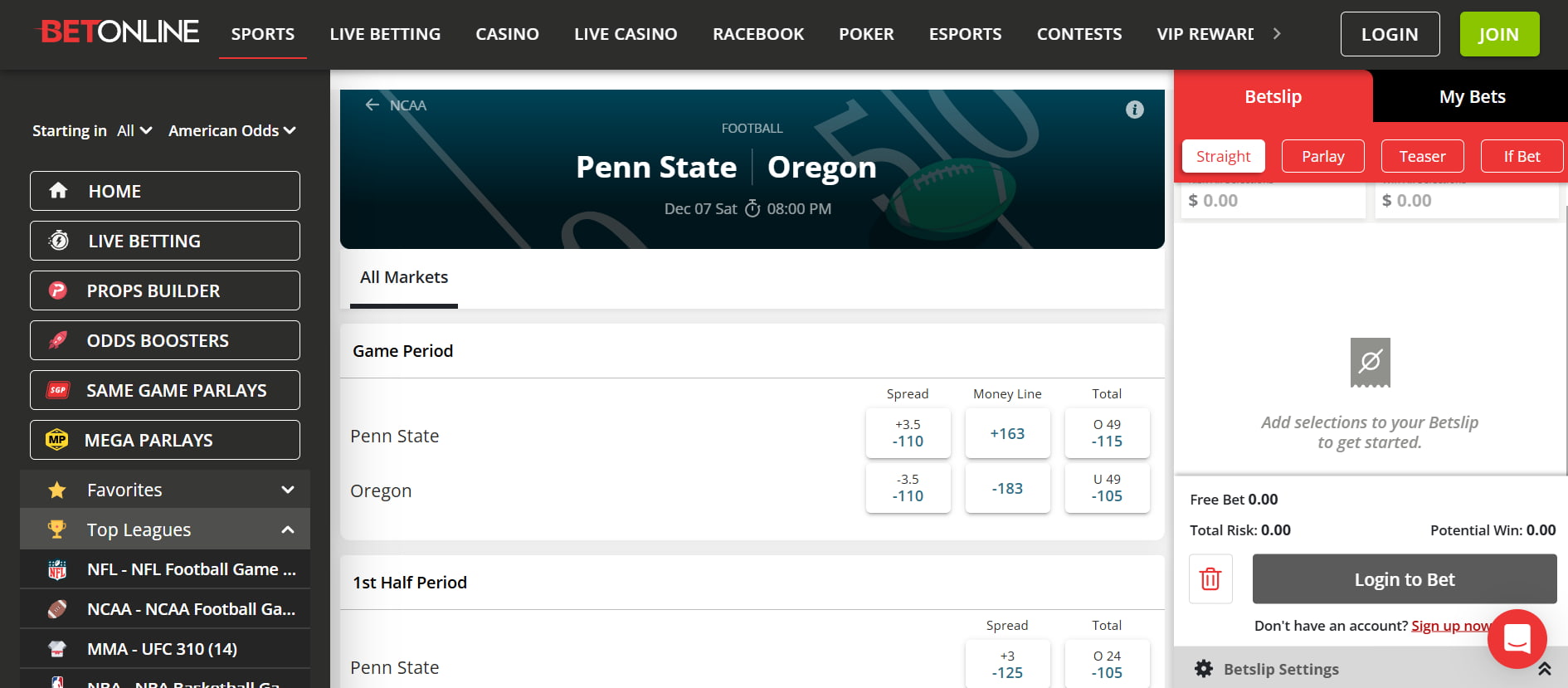Open MMA - UFC 310 (14) league
The image size is (1568, 688).
coord(165,649)
